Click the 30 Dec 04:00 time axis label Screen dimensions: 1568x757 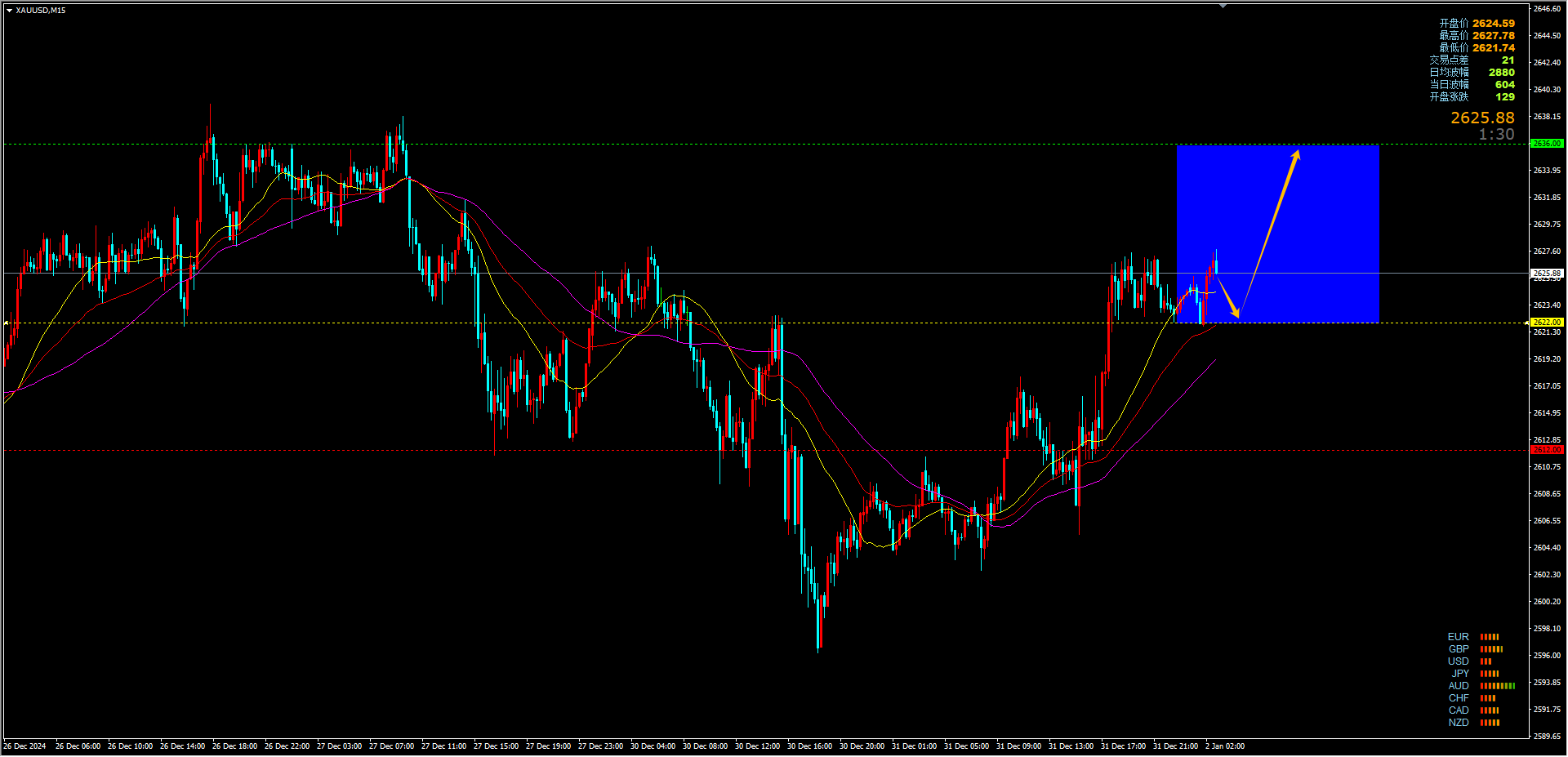(653, 746)
